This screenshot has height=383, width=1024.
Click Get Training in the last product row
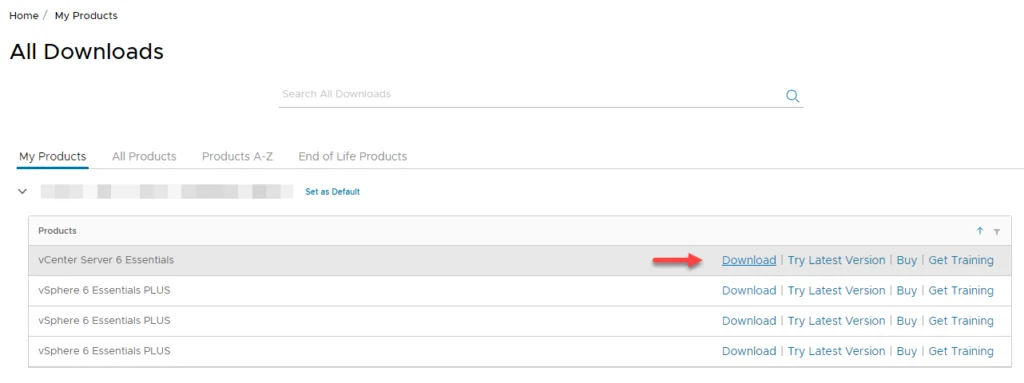click(961, 351)
